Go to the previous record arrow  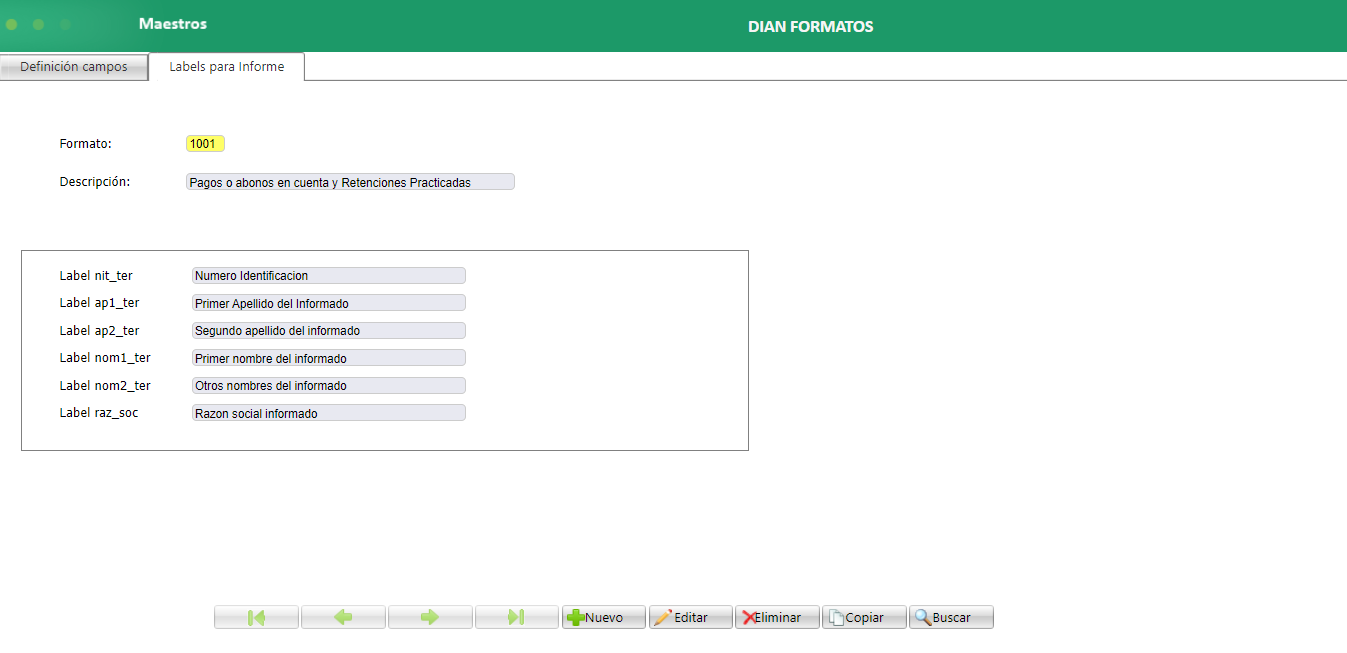point(343,617)
